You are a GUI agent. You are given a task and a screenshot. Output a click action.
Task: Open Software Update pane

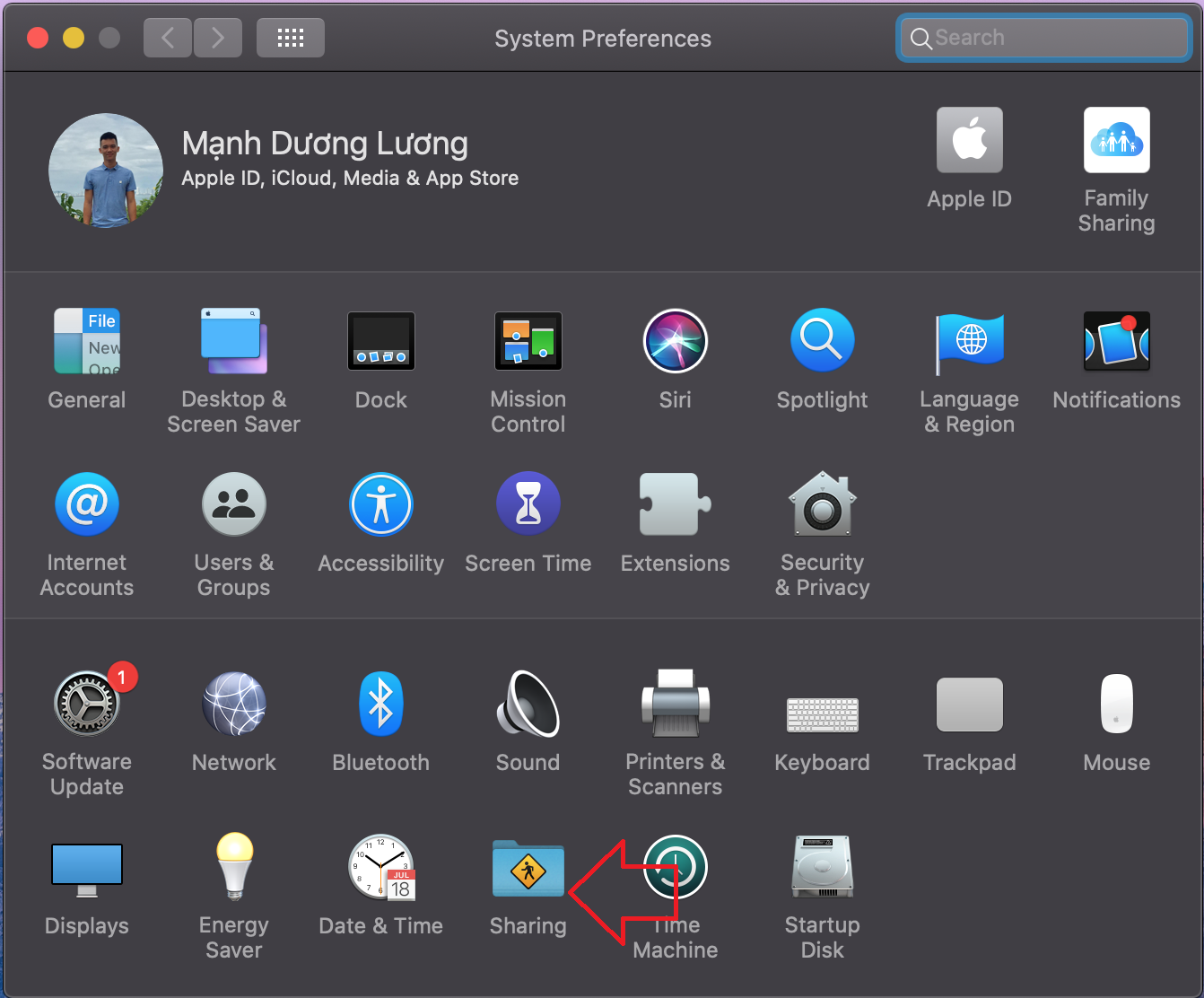pos(87,704)
